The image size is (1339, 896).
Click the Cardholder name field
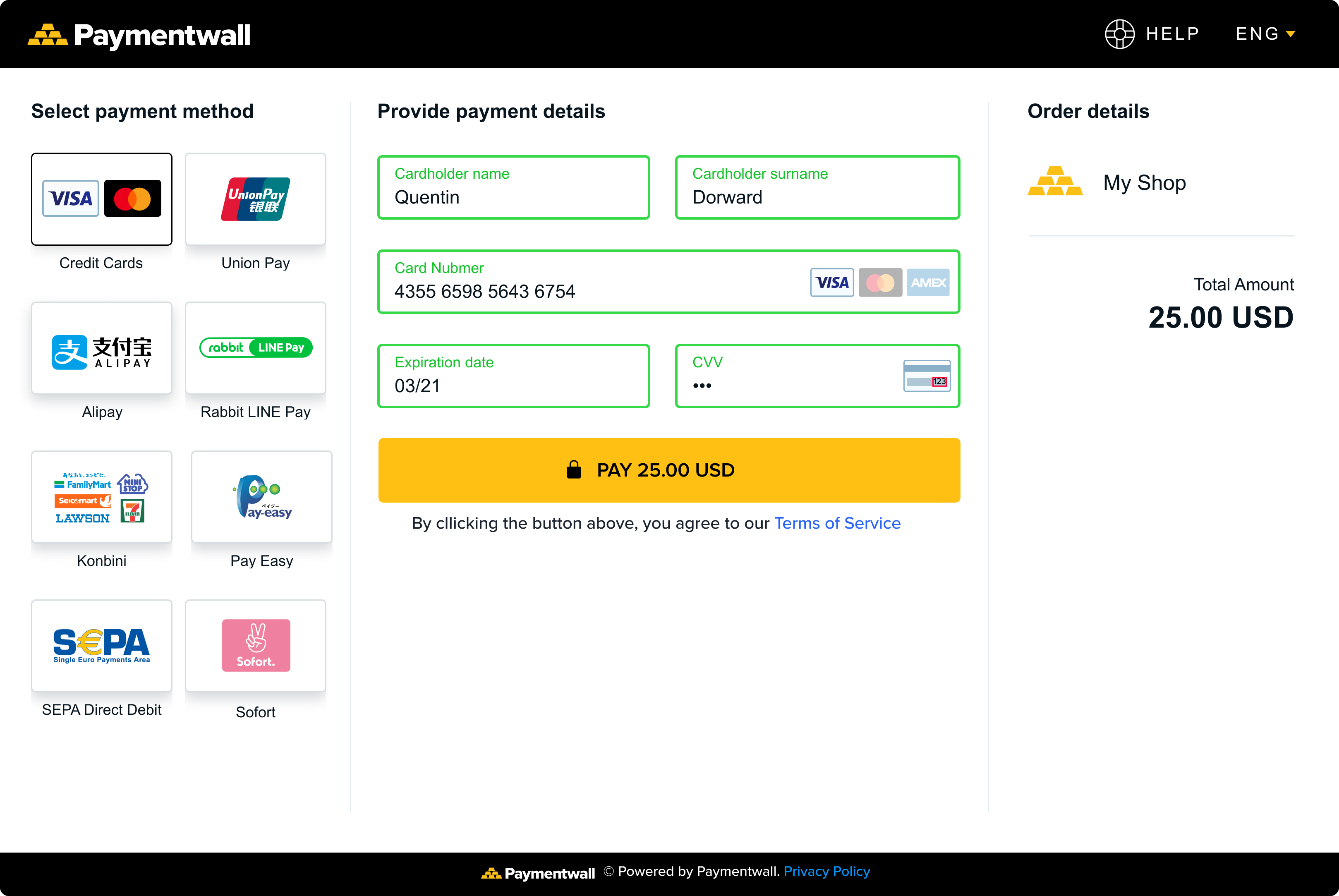pyautogui.click(x=513, y=188)
